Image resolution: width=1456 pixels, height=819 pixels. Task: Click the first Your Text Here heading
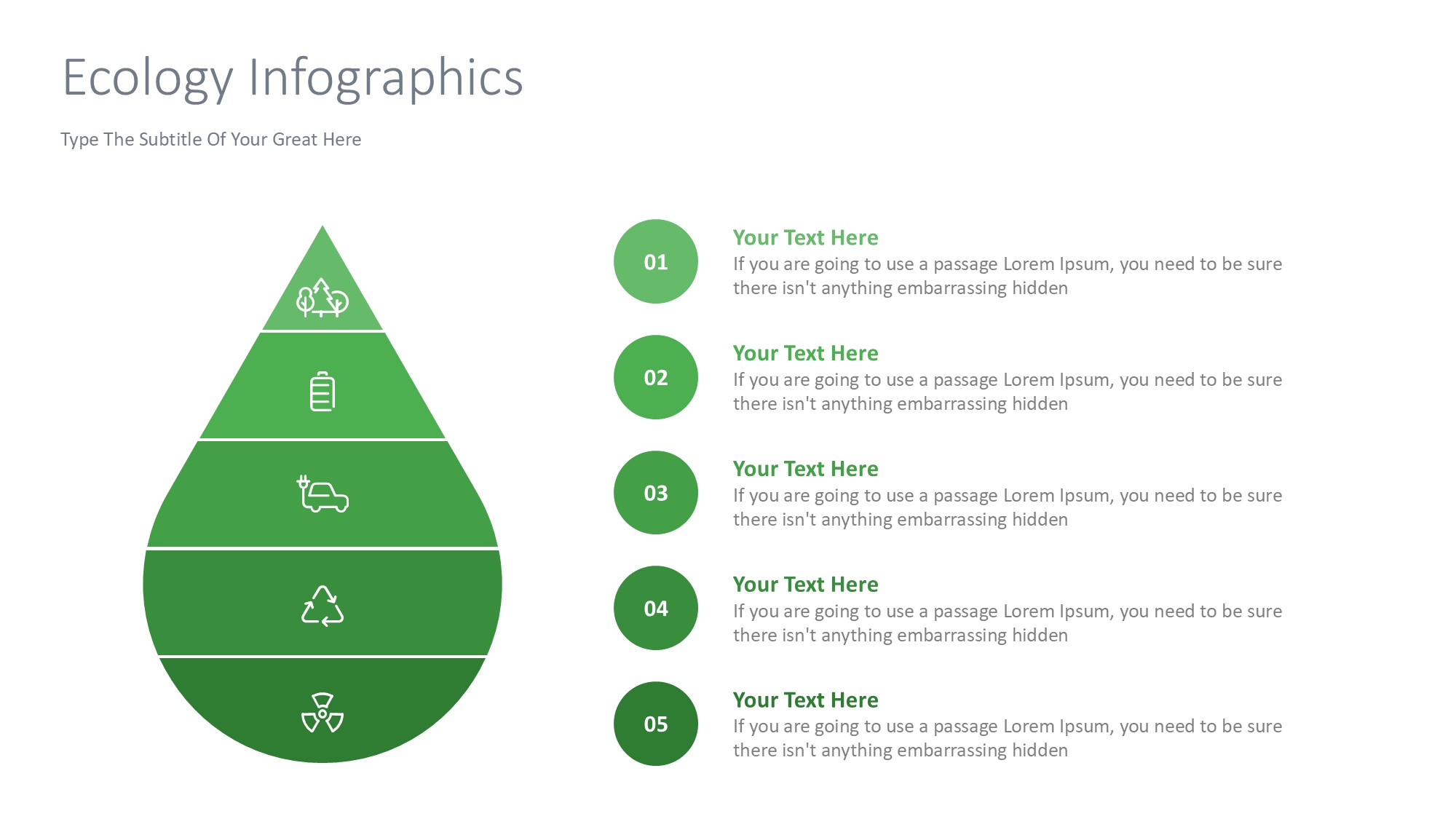(805, 237)
